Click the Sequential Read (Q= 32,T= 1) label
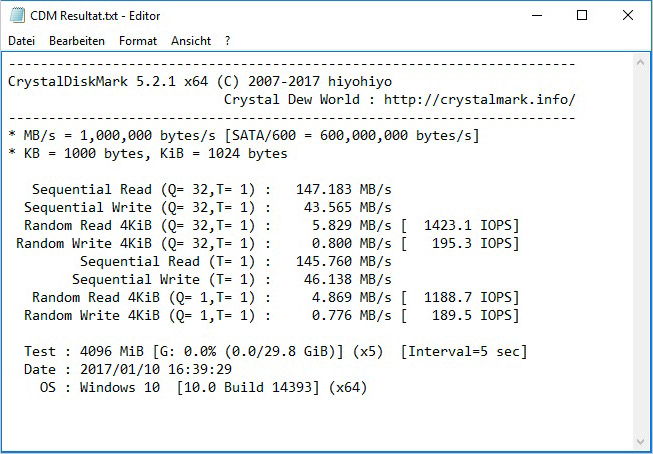The height and width of the screenshot is (454, 653). point(144,190)
